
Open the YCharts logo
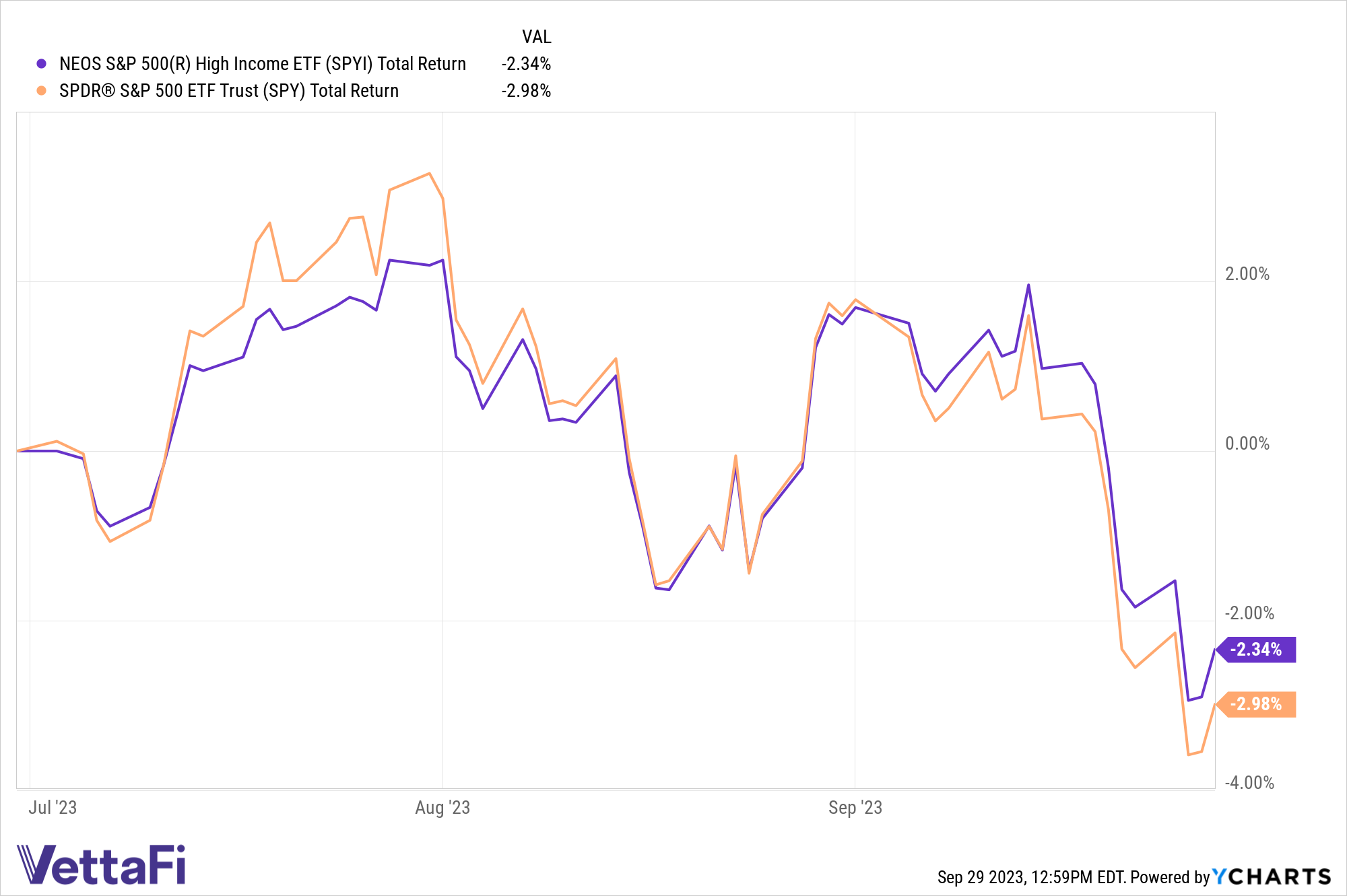[1272, 876]
